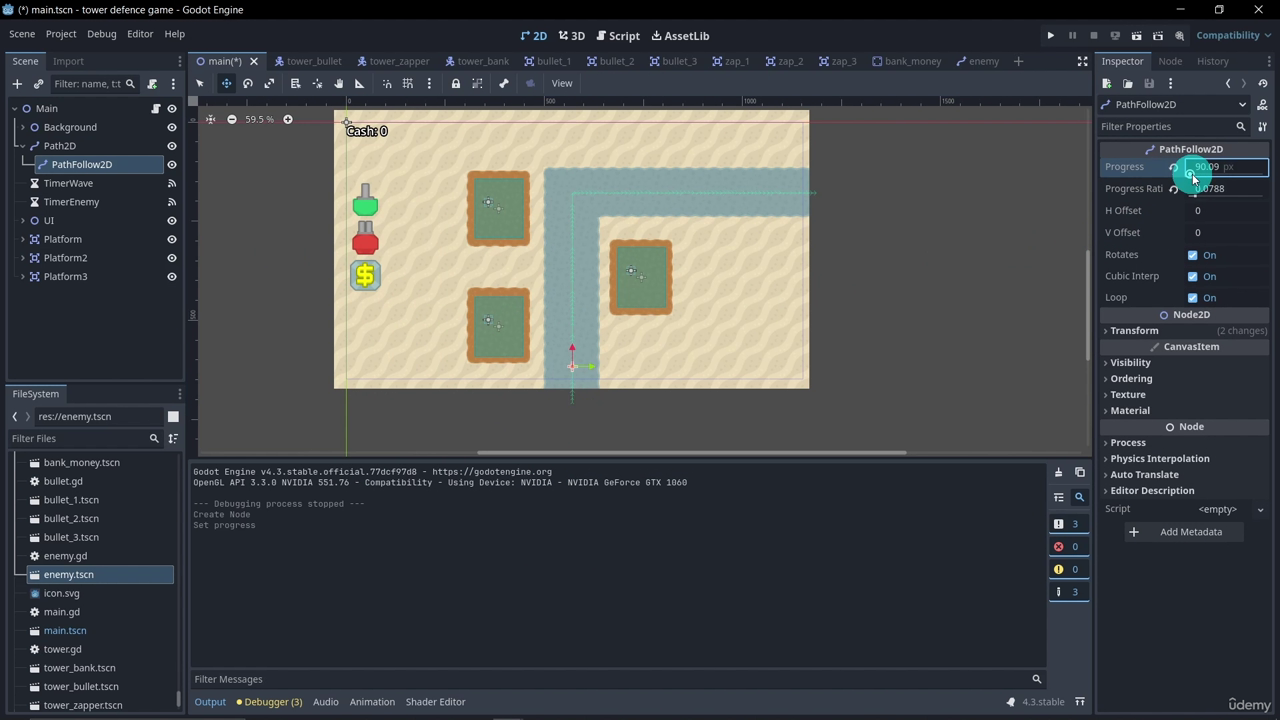Hide the Background node
Image resolution: width=1280 pixels, height=720 pixels.
[x=172, y=128]
